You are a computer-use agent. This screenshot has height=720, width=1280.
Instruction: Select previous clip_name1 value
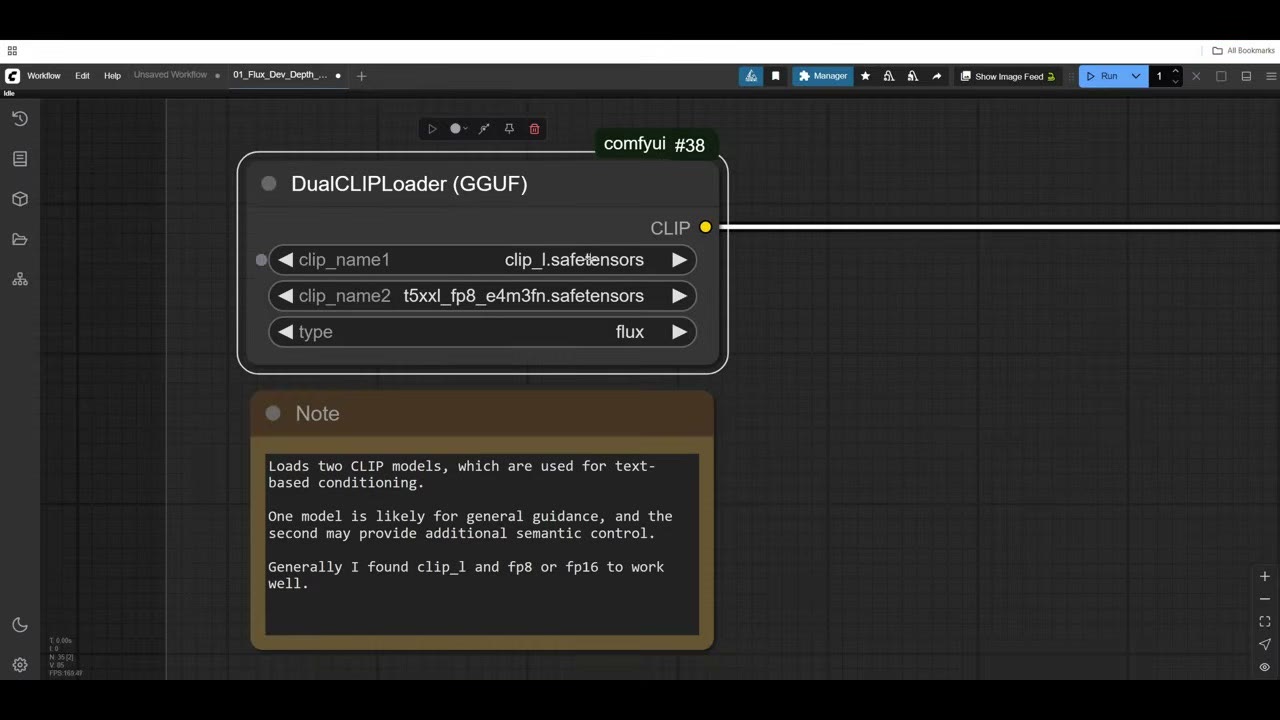[x=286, y=260]
